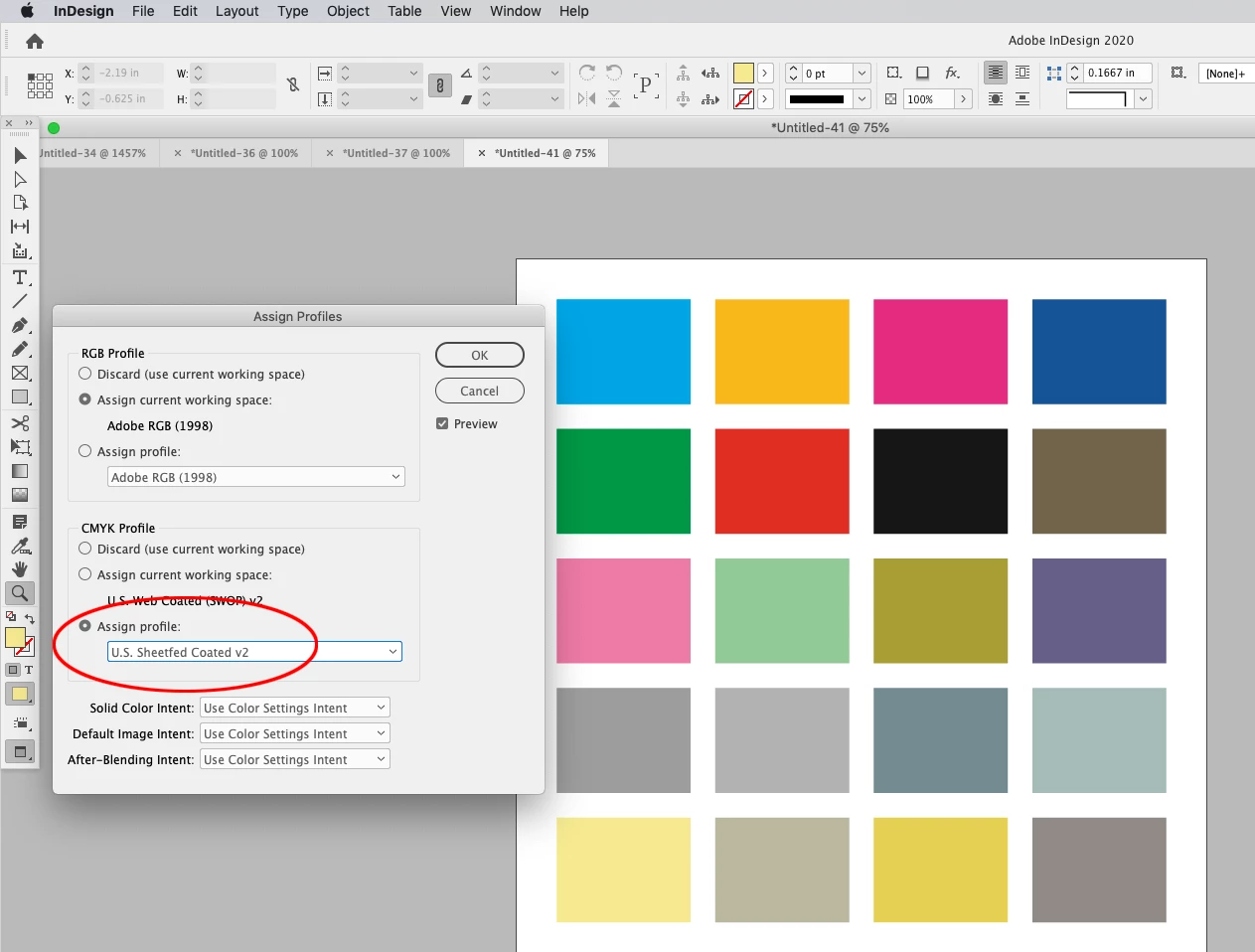Select the CMYK Assign profile radio button
1255x952 pixels.
click(85, 626)
